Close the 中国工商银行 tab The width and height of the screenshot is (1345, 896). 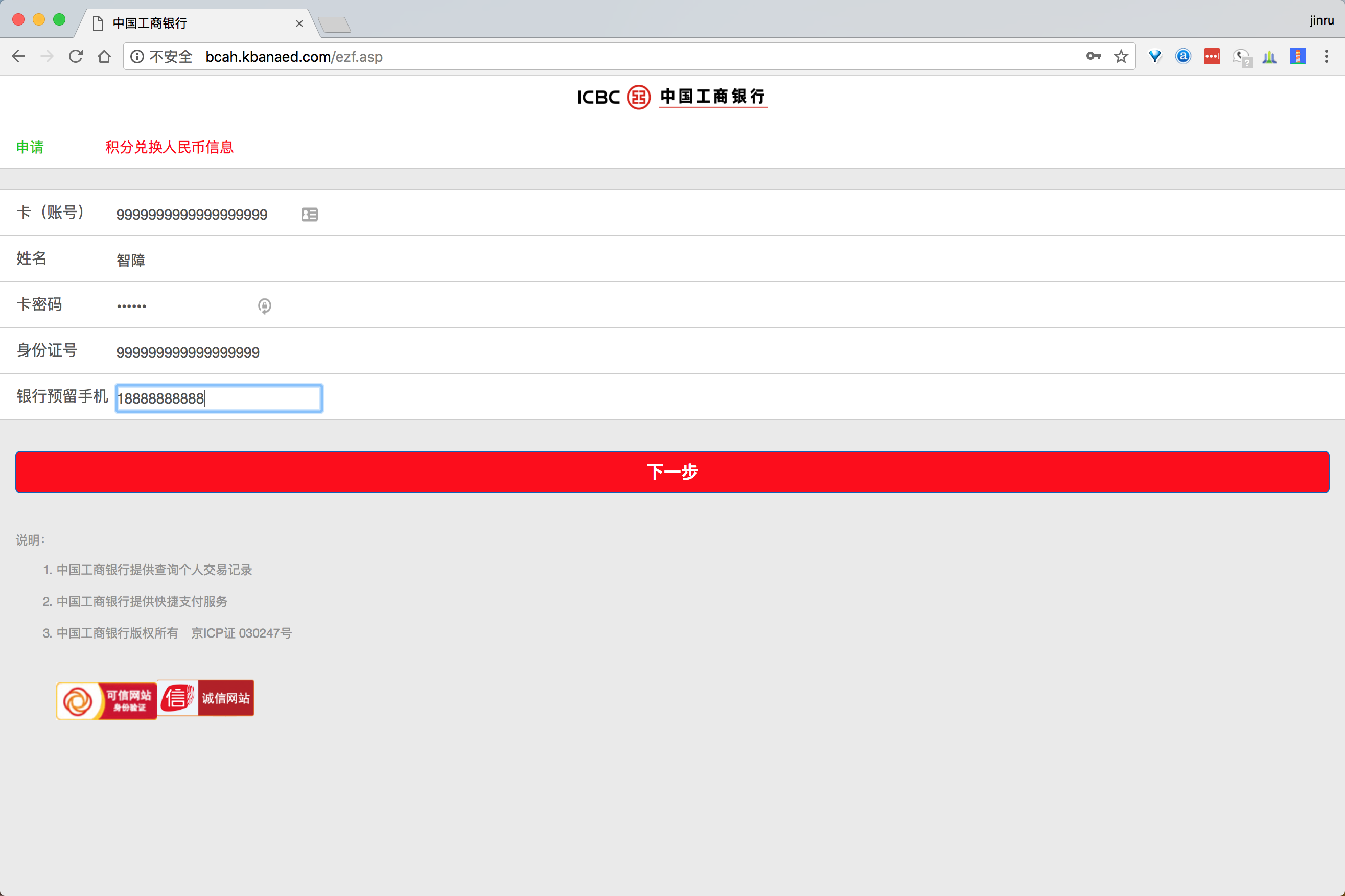pyautogui.click(x=299, y=23)
